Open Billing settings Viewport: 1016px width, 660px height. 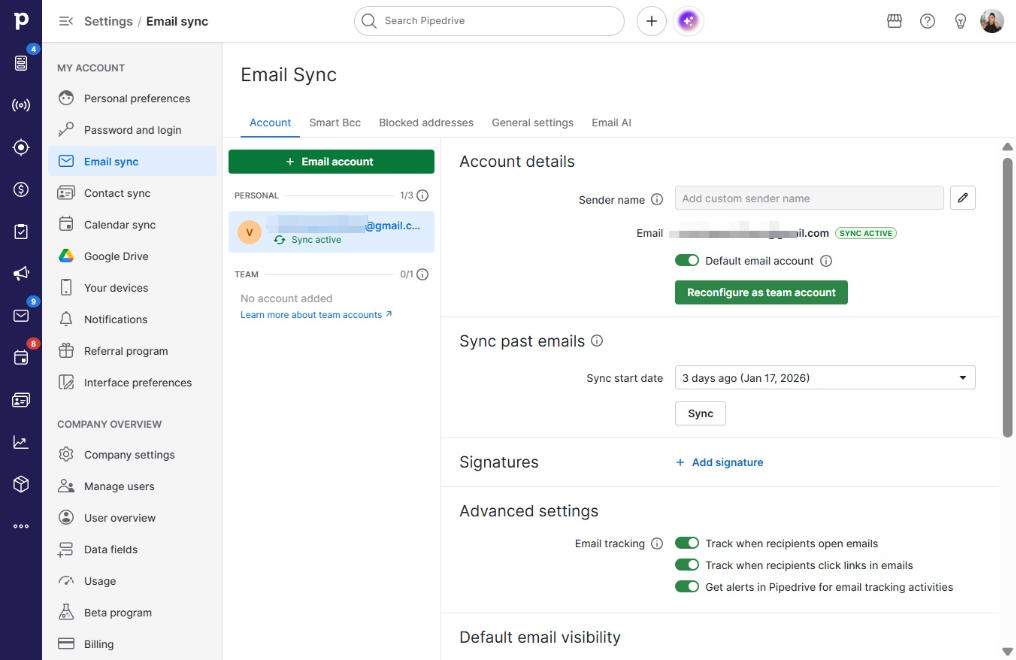pyautogui.click(x=132, y=644)
